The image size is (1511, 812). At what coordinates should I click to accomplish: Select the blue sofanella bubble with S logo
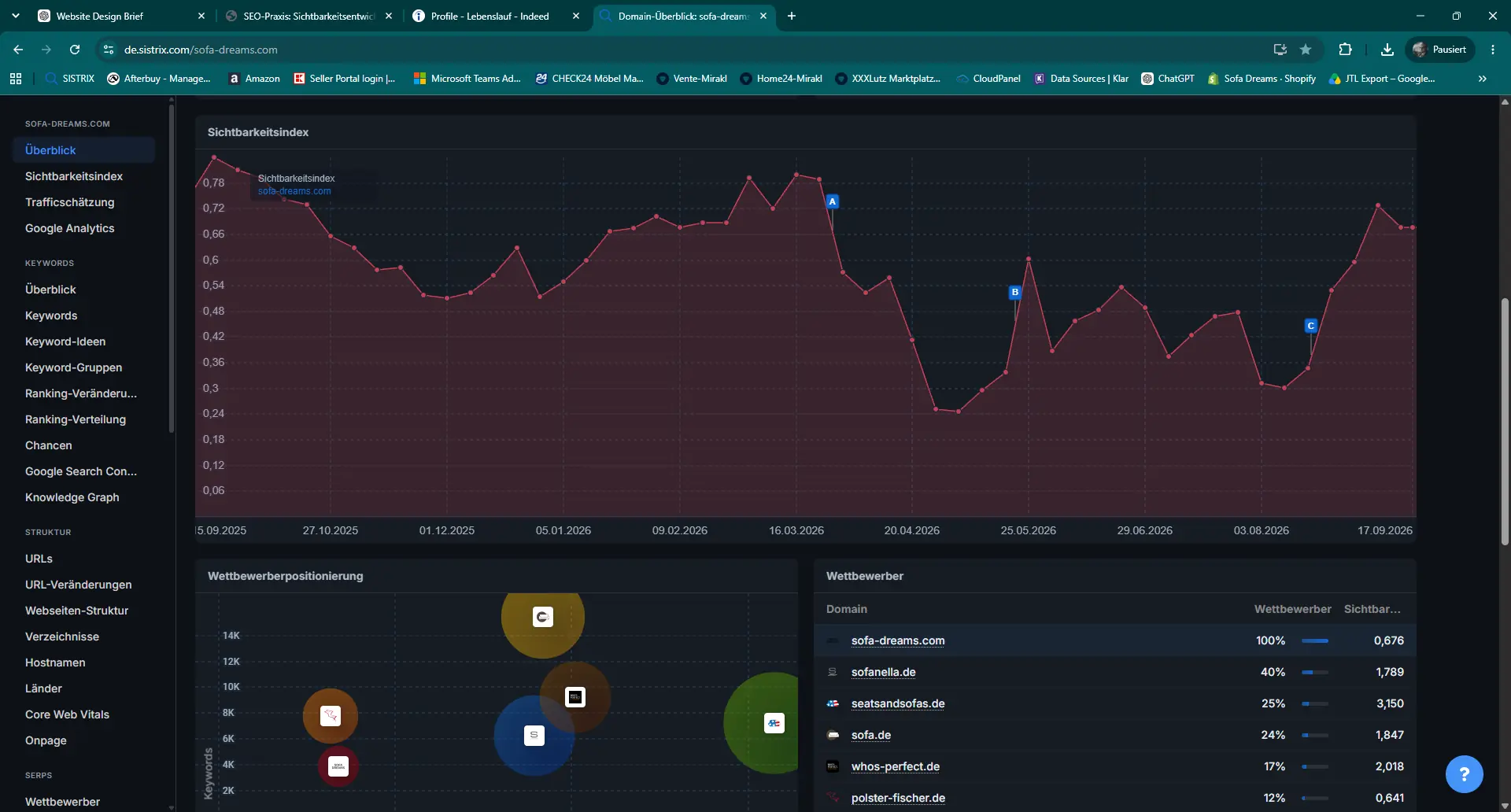click(534, 736)
